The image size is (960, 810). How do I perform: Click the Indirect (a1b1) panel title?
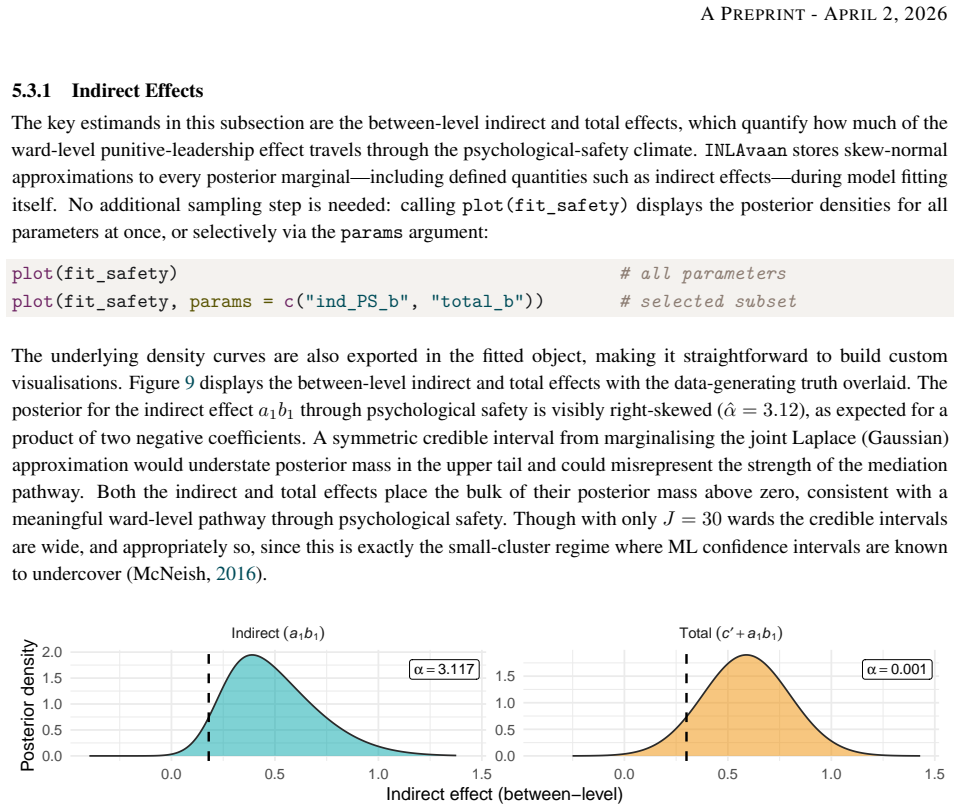278,634
